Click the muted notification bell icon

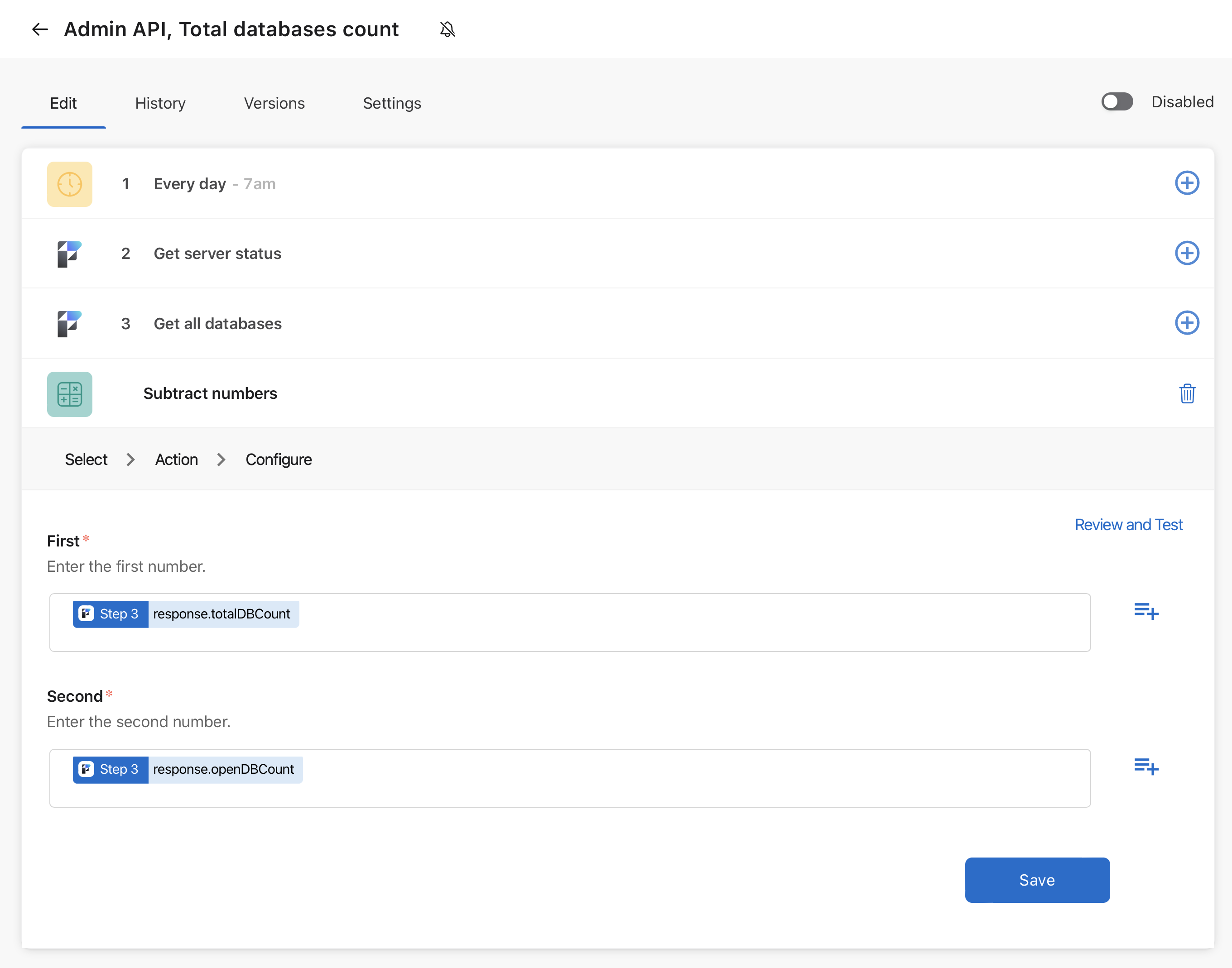coord(448,29)
